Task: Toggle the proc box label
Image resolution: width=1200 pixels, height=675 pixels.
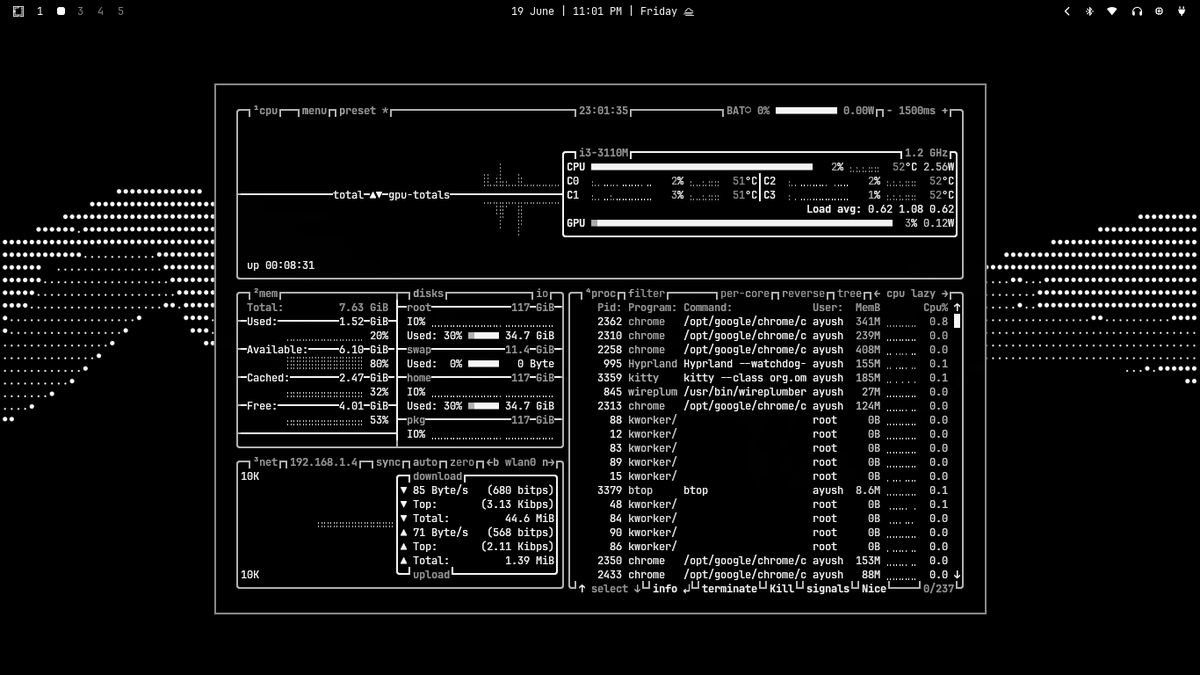Action: coord(601,294)
